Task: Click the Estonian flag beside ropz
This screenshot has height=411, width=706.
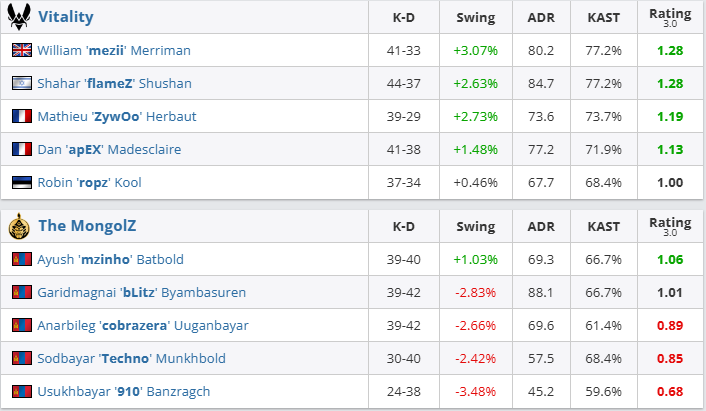Action: [21, 182]
